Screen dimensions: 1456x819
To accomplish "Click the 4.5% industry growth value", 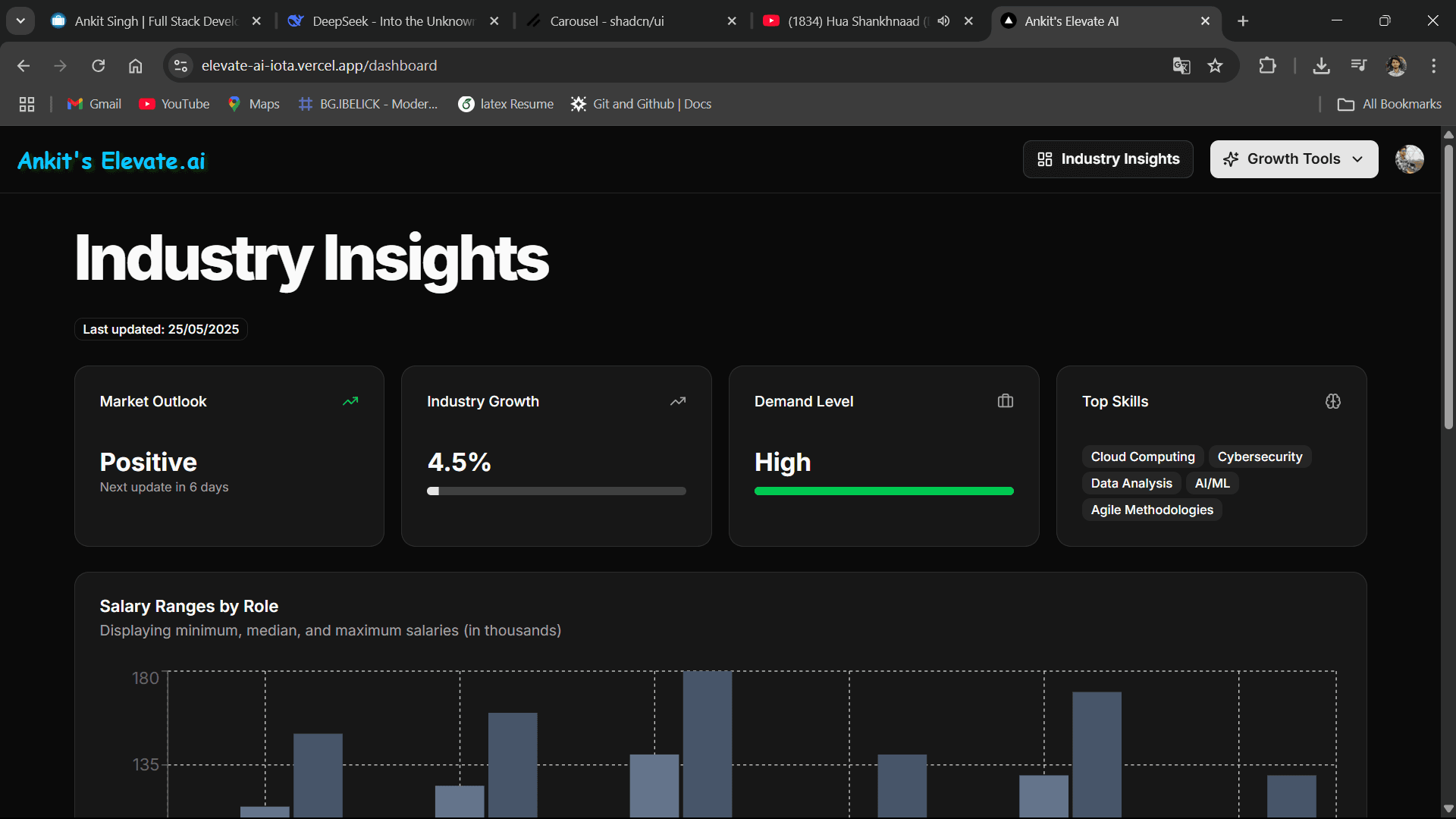I will click(459, 462).
